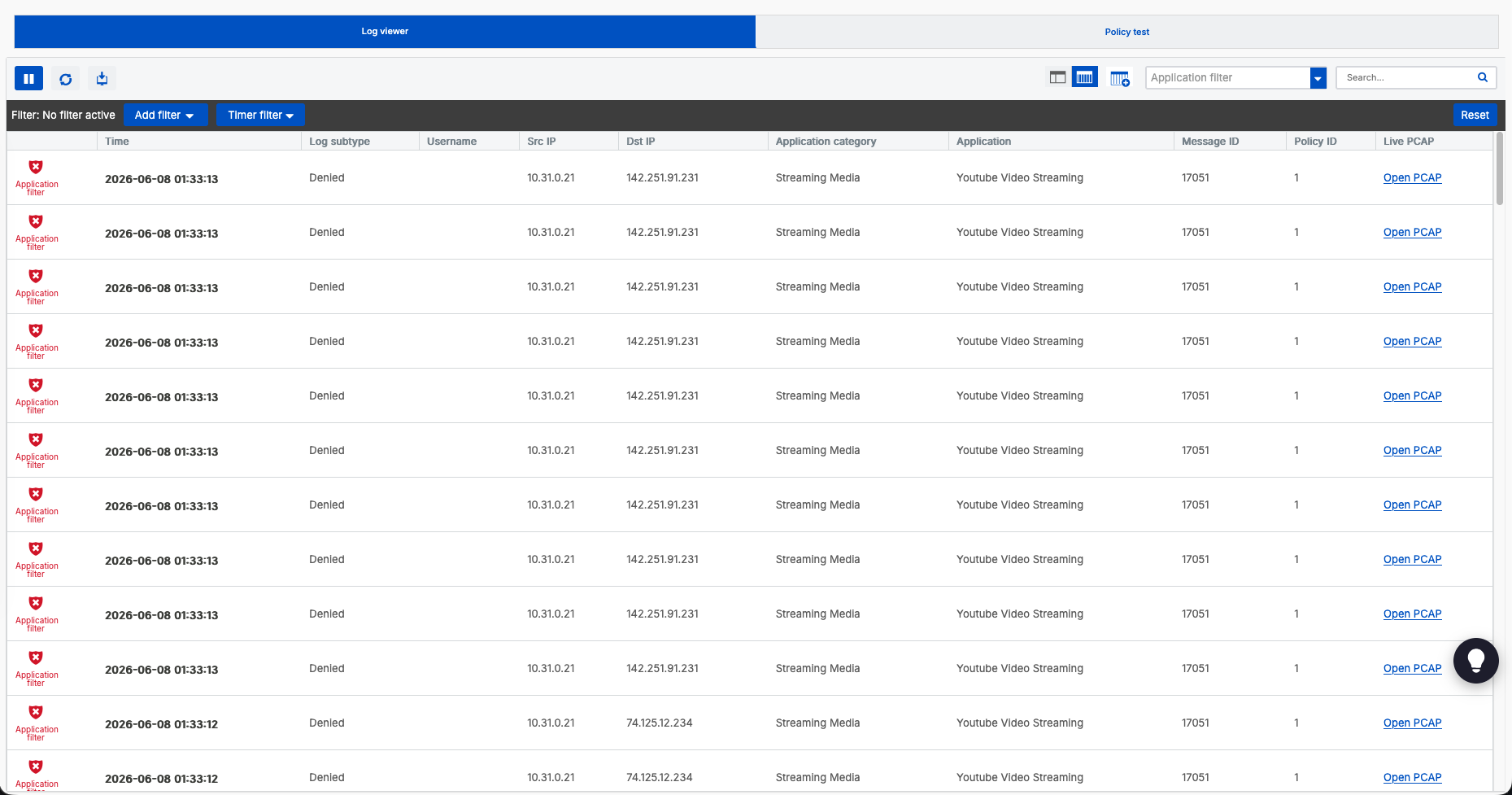Reset the active filters
The image size is (1512, 795).
1475,115
